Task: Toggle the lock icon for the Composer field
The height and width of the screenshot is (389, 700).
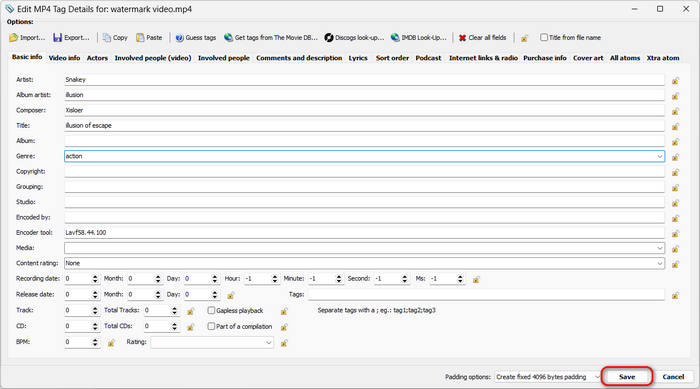Action: (x=675, y=111)
